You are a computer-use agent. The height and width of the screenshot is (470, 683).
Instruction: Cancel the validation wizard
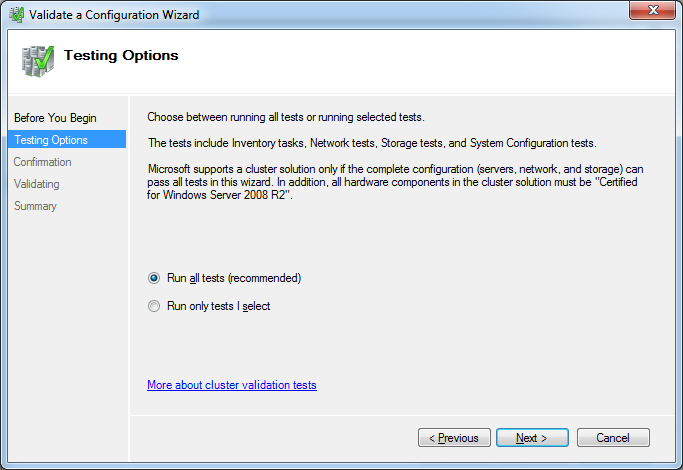pos(613,437)
